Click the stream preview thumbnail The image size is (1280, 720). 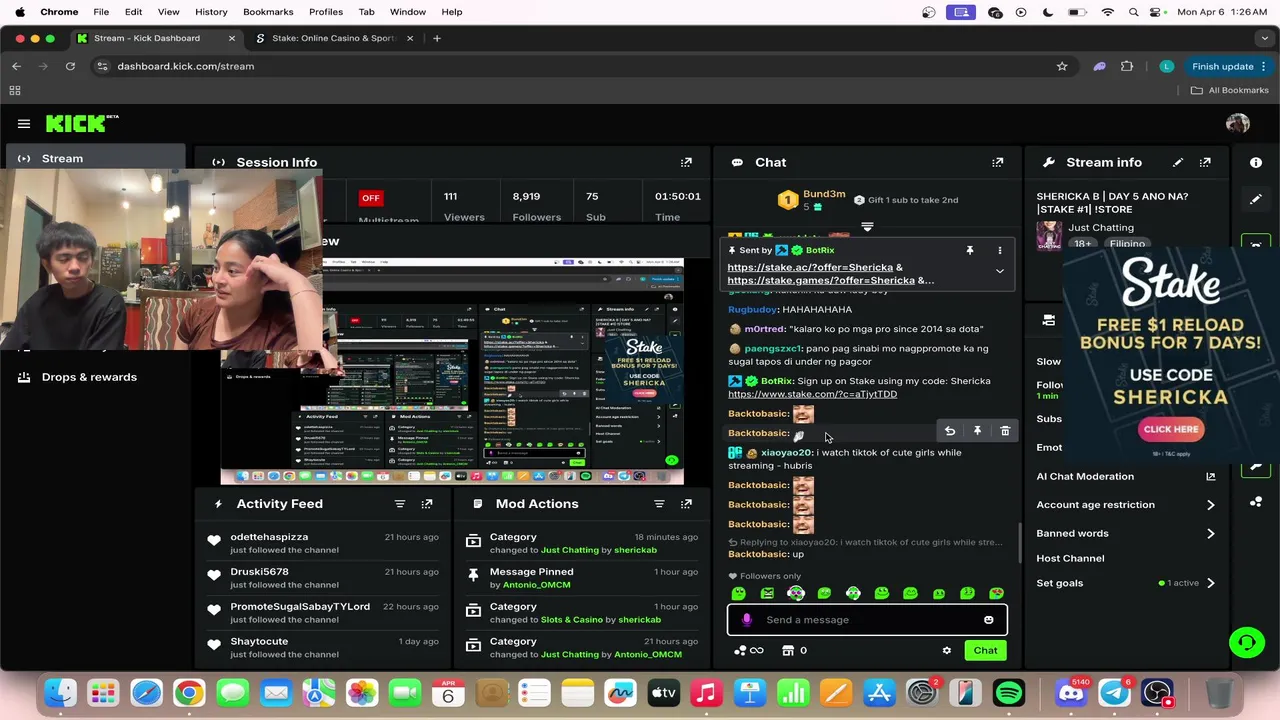point(452,371)
